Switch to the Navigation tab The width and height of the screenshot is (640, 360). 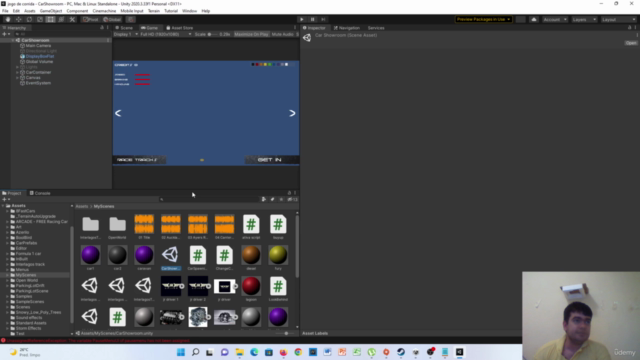tap(347, 28)
